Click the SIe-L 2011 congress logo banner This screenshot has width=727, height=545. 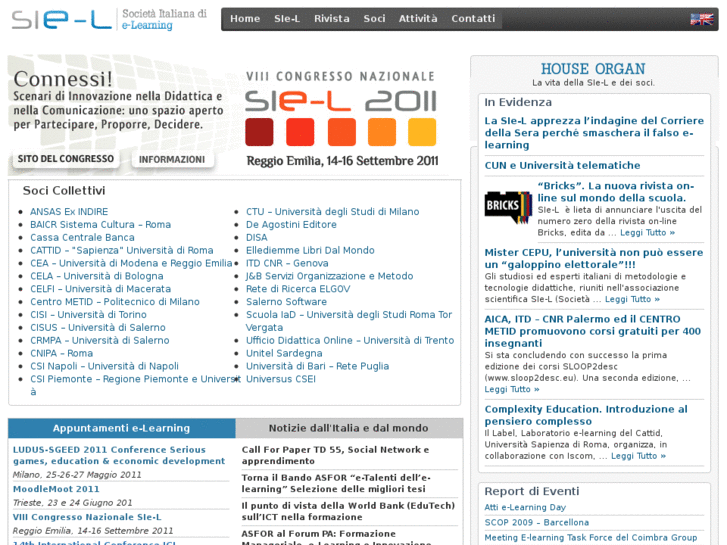[341, 119]
